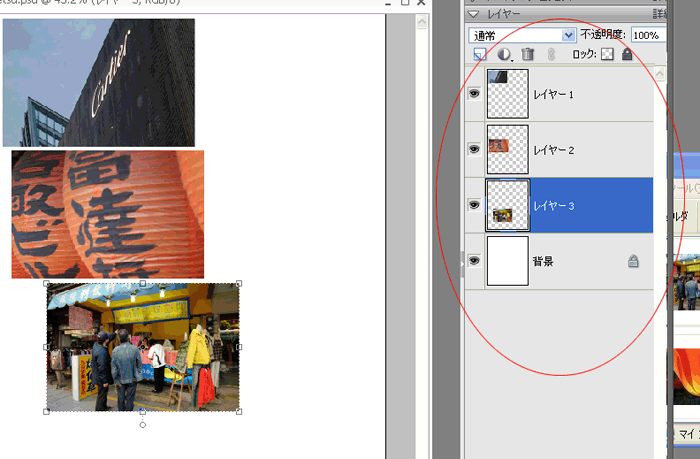Open the adjustment layer icon menu
Screen dimensions: 700x459
[x=505, y=54]
